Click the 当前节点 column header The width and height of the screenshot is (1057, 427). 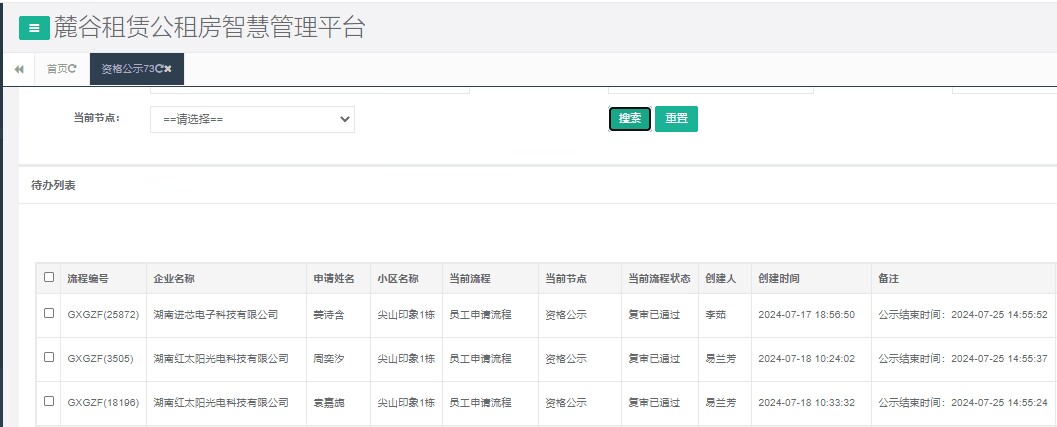[x=566, y=279]
